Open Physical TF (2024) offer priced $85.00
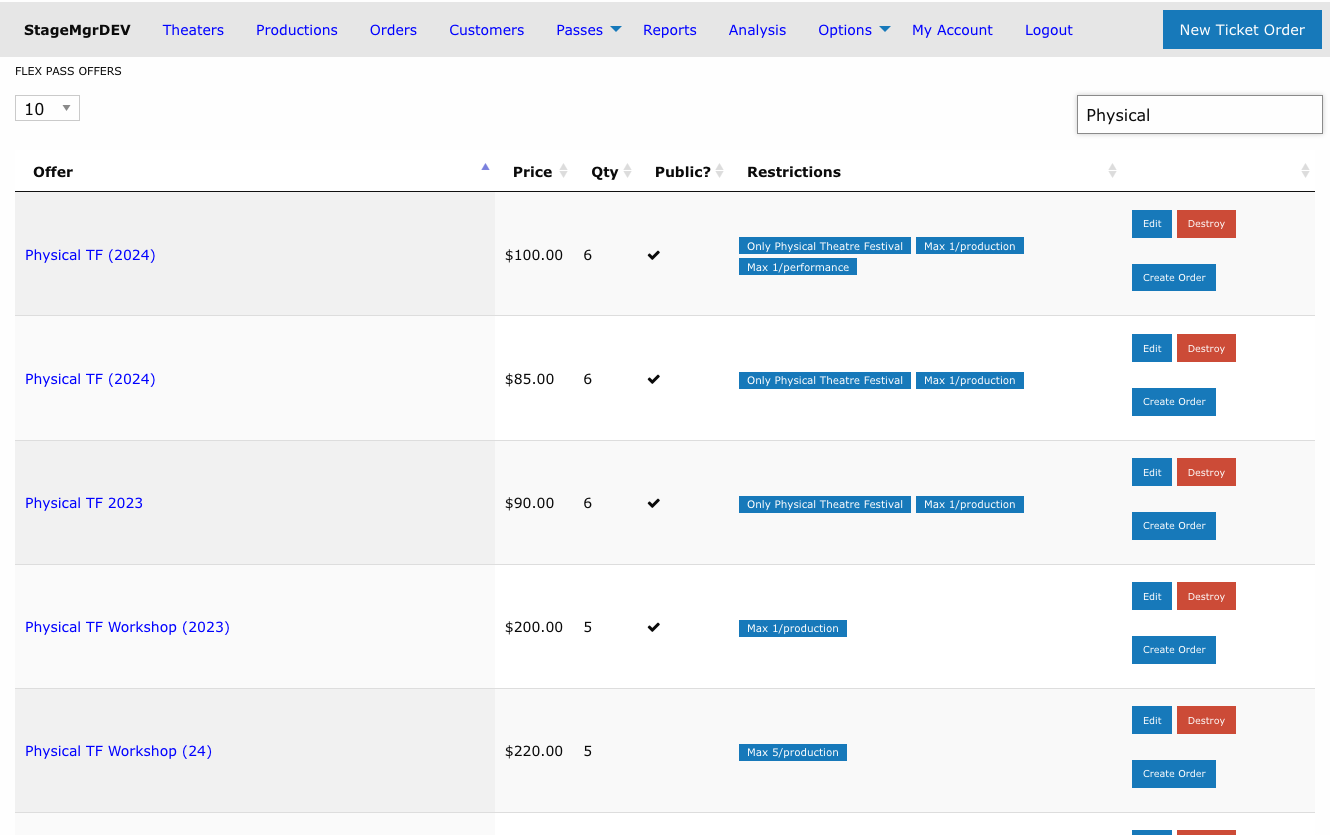 pyautogui.click(x=90, y=379)
